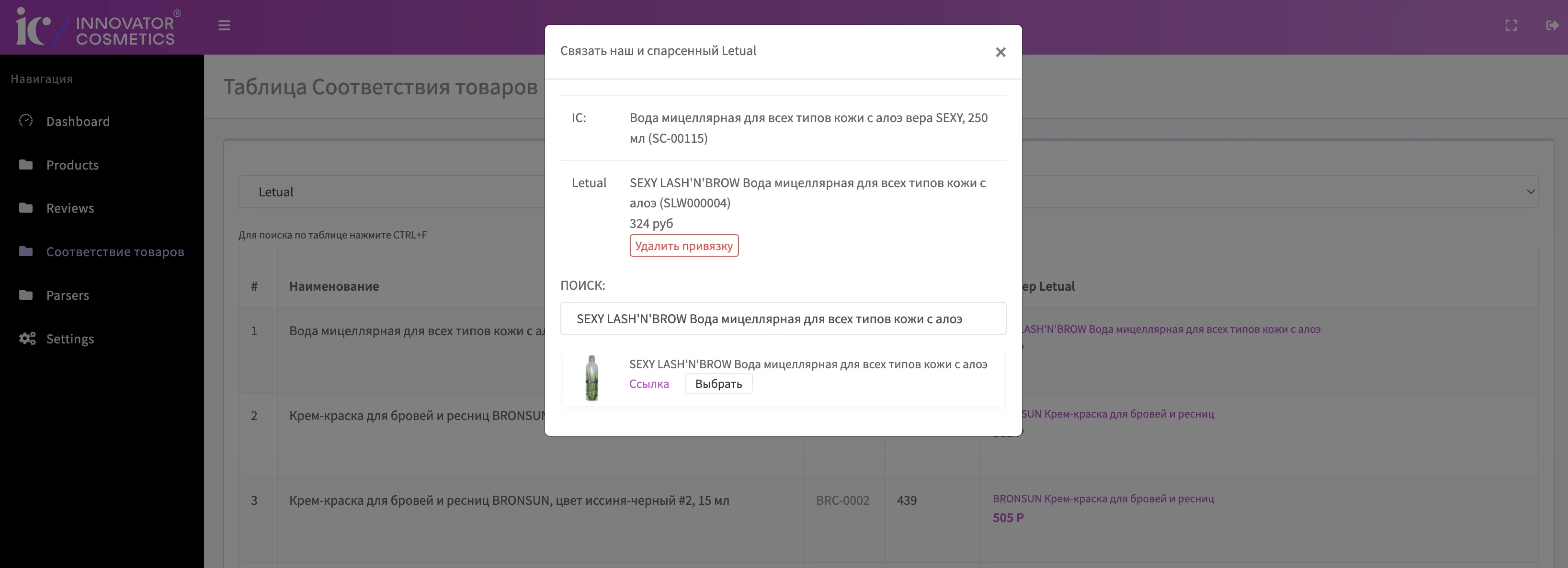Close the Letual linking dialog
Image resolution: width=1568 pixels, height=568 pixels.
pyautogui.click(x=1000, y=52)
